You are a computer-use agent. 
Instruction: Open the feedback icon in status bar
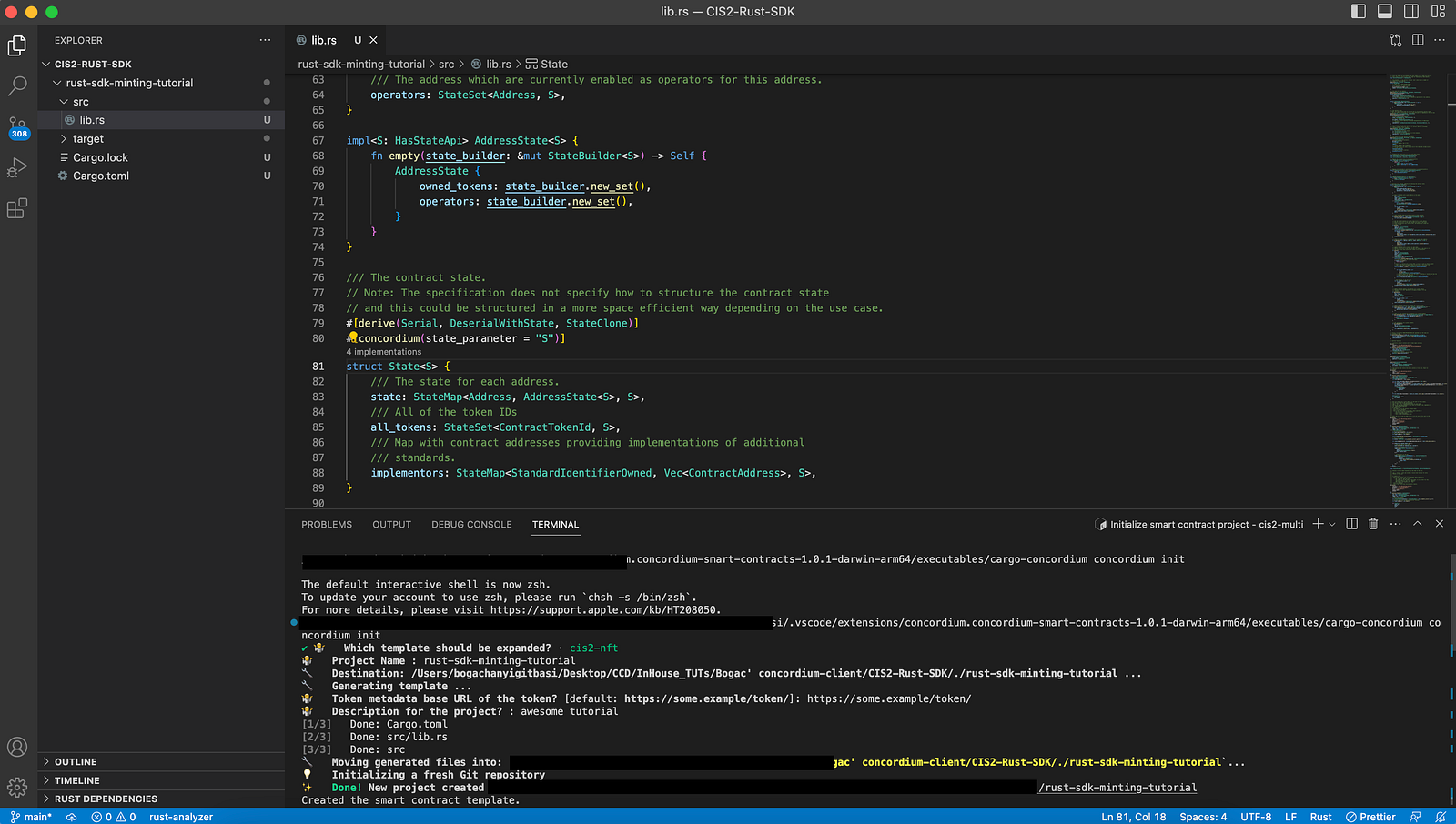point(1415,817)
